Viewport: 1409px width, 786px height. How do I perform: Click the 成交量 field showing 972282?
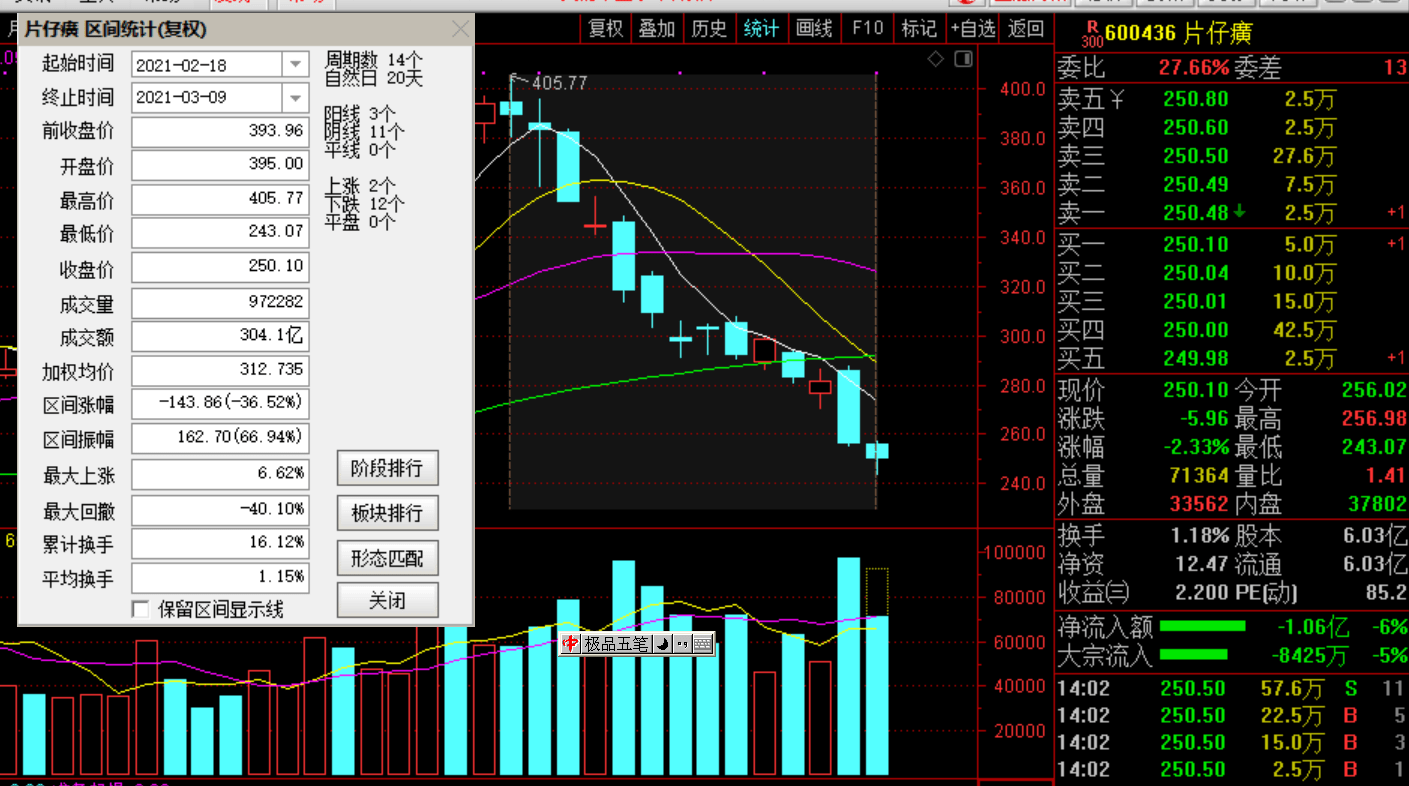220,302
